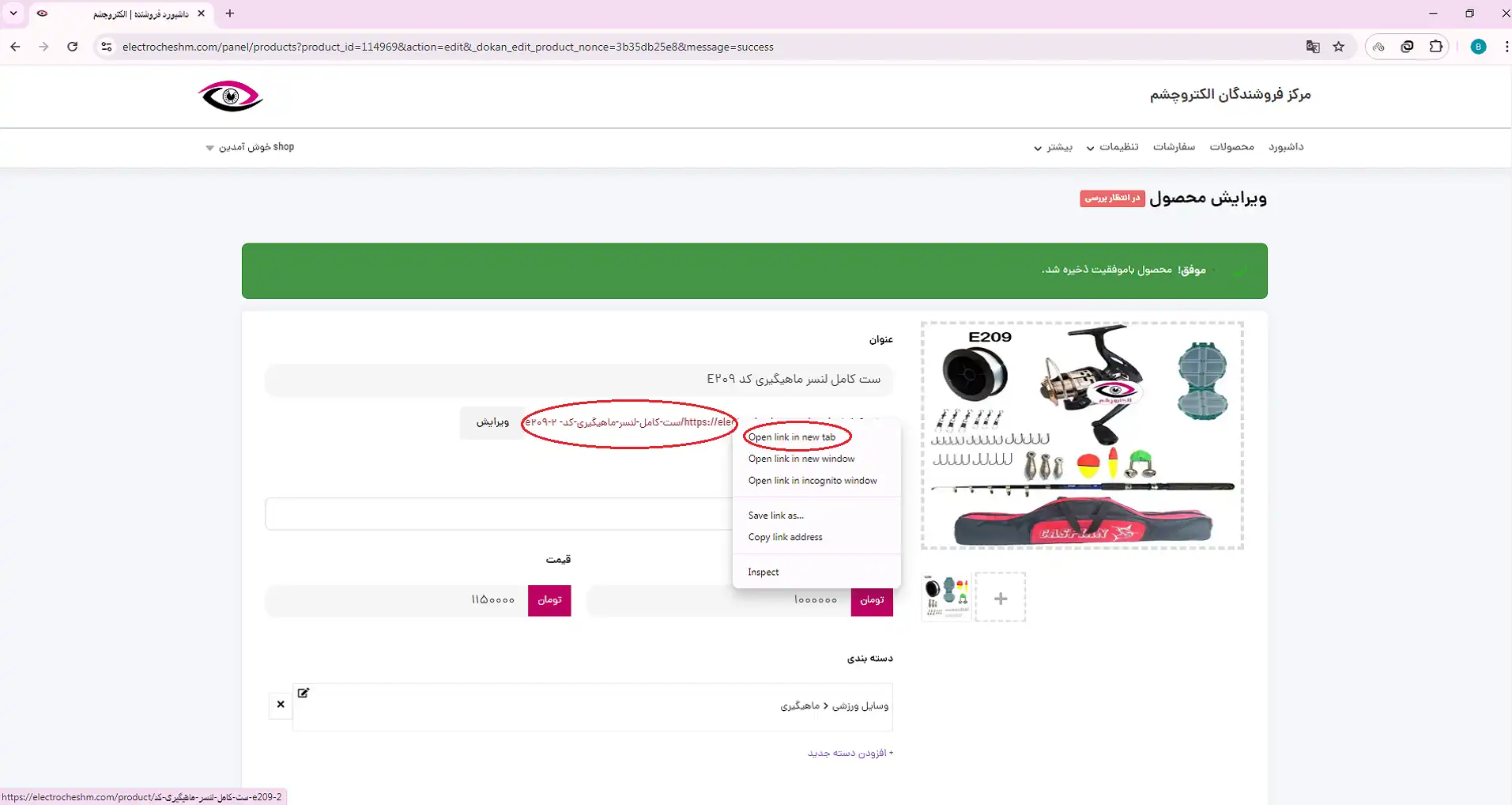
Task: Open new browser tab with plus
Action: tap(230, 13)
